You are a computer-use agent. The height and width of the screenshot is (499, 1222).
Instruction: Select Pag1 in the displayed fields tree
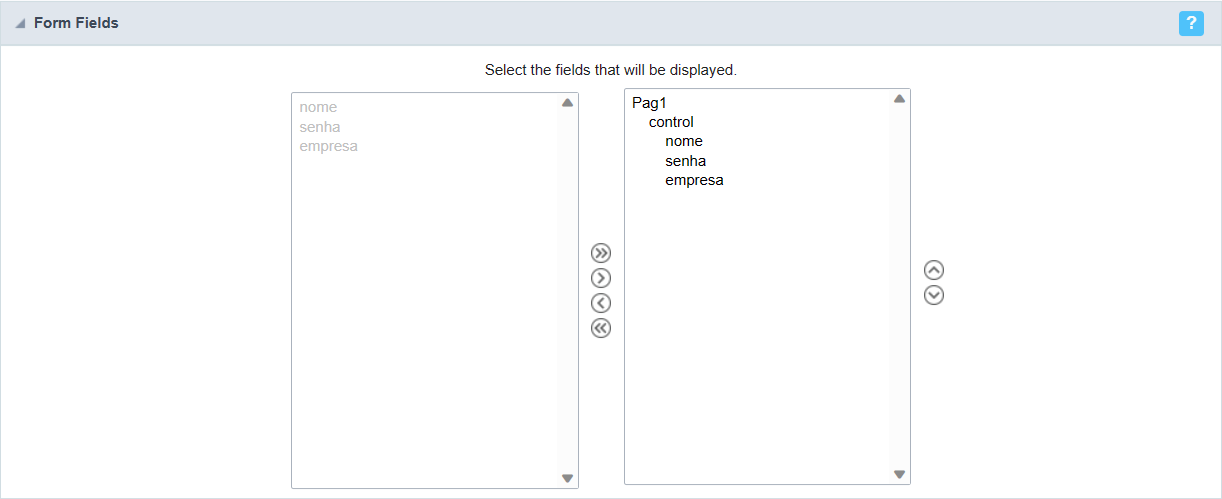tap(649, 103)
